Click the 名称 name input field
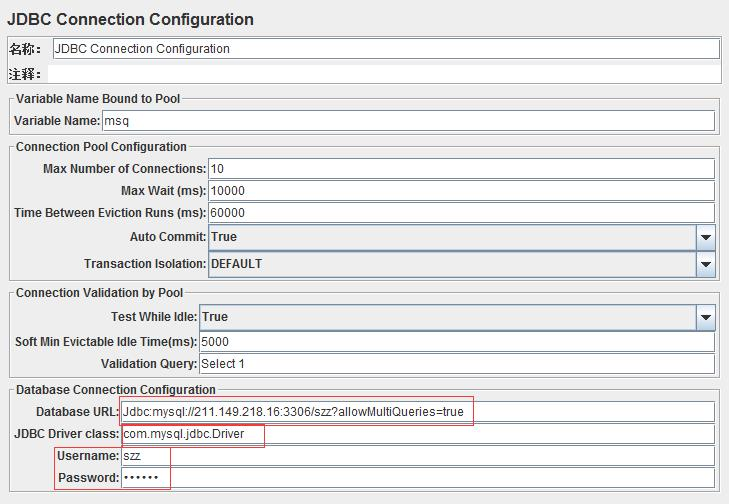This screenshot has height=504, width=729. pos(386,49)
